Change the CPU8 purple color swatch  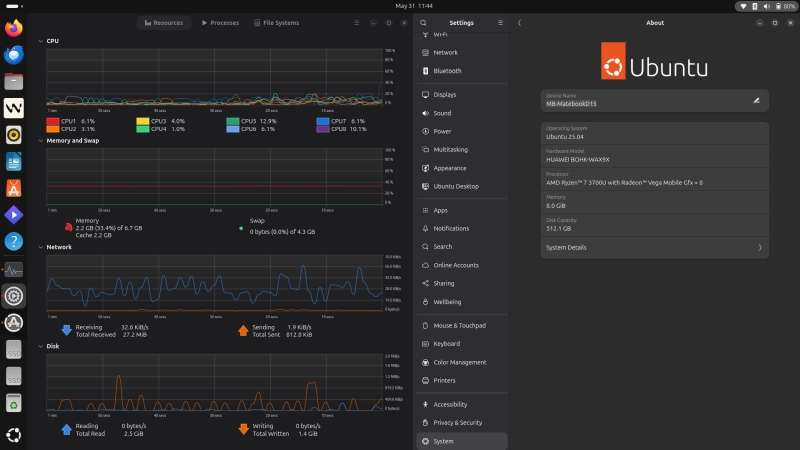[322, 129]
